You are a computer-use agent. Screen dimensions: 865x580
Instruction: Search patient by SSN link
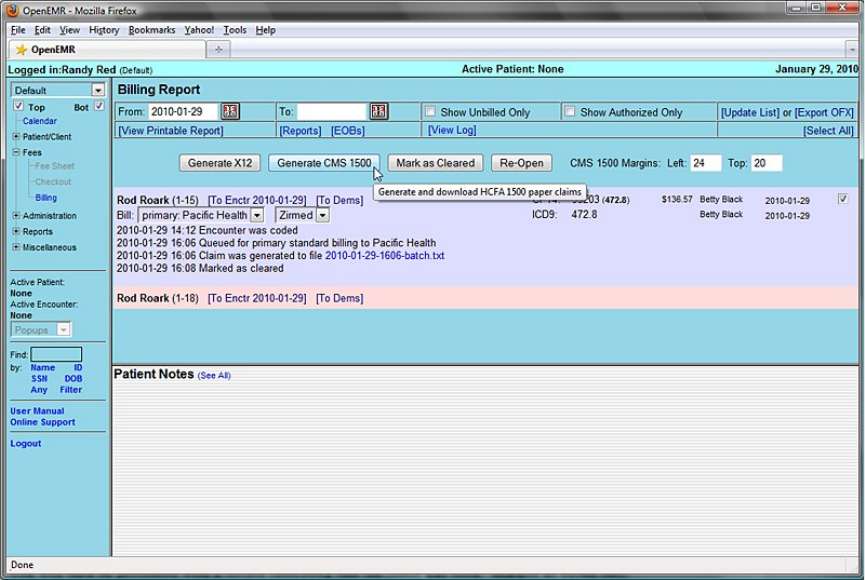(x=39, y=379)
